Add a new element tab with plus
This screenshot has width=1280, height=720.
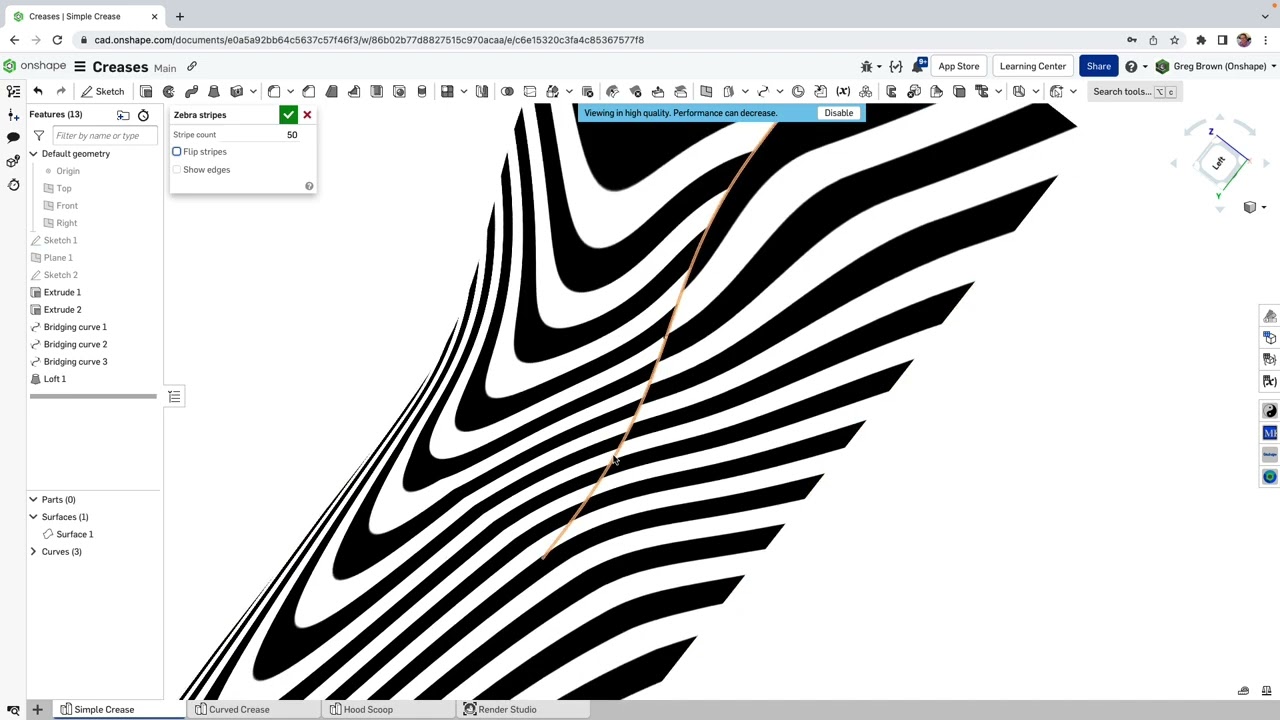pos(37,709)
